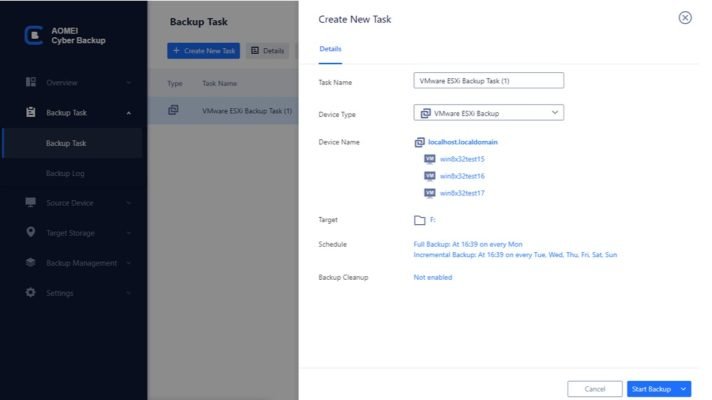
Task: Expand the Settings menu chevron
Action: 129,293
